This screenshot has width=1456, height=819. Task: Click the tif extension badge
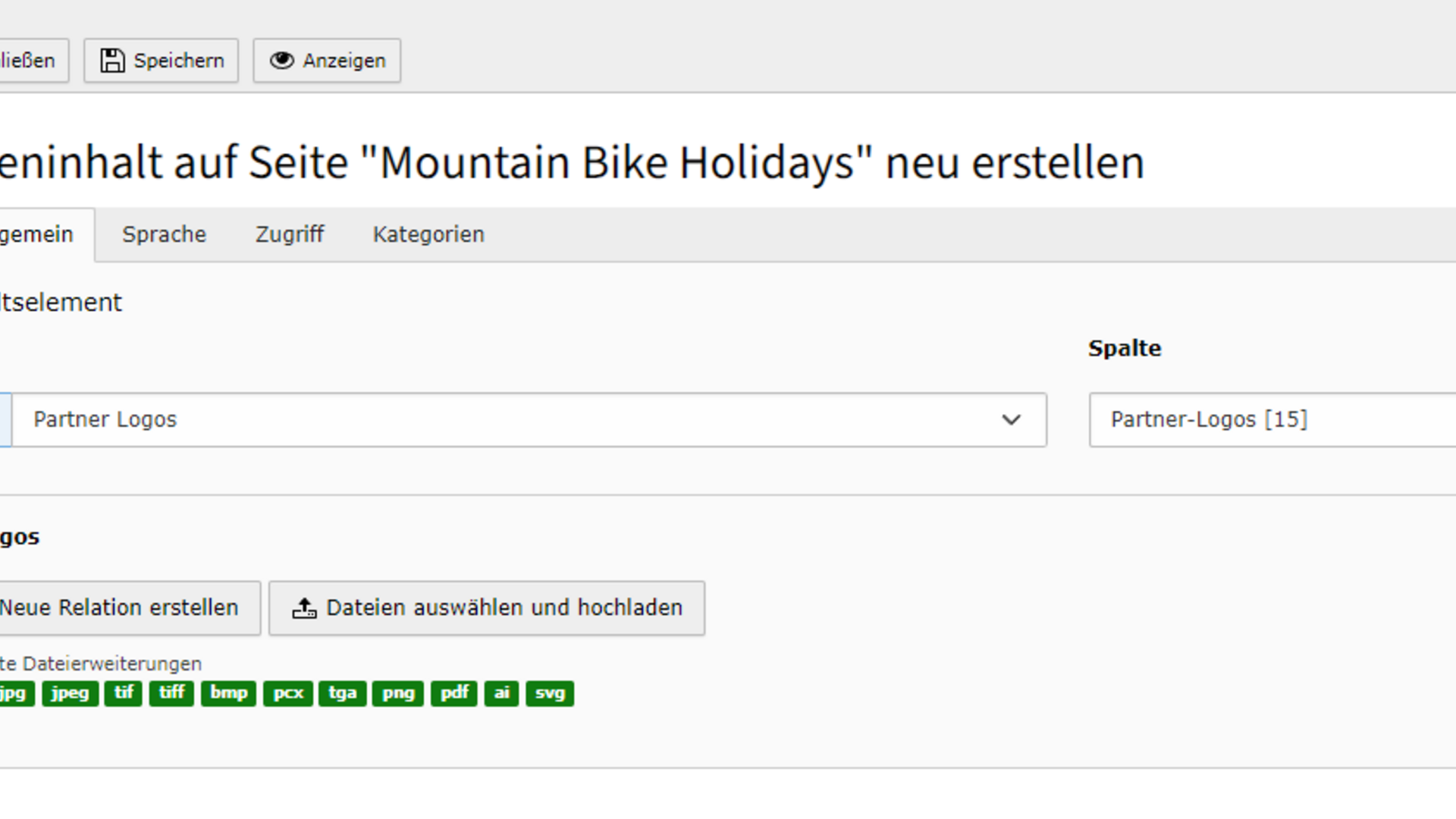[x=124, y=693]
